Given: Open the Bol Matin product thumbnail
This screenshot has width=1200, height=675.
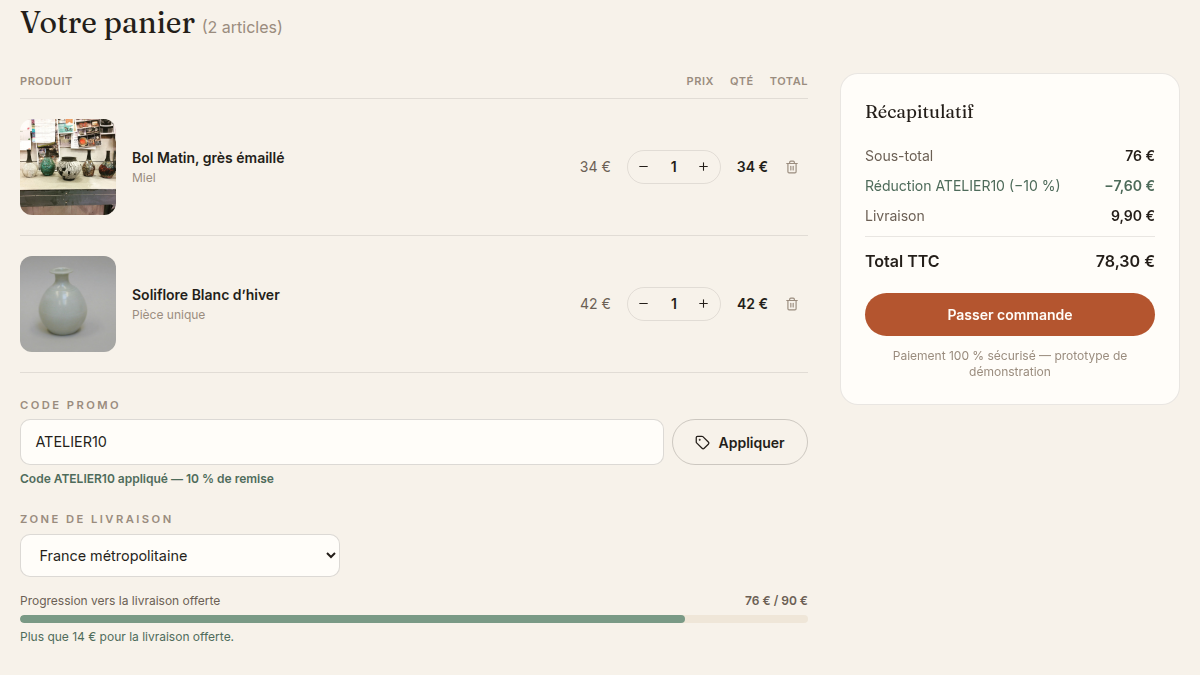Looking at the screenshot, I should pos(68,167).
